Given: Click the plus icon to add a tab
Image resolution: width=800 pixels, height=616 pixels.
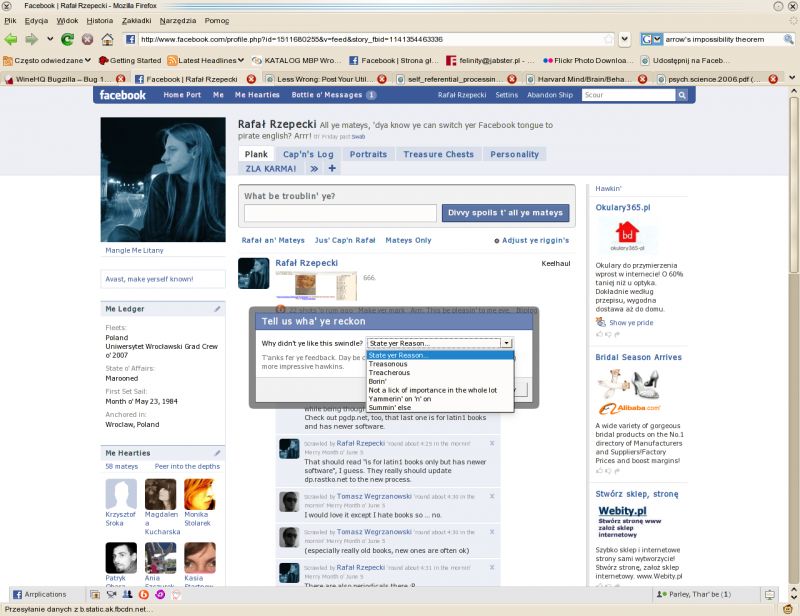Looking at the screenshot, I should tap(332, 168).
